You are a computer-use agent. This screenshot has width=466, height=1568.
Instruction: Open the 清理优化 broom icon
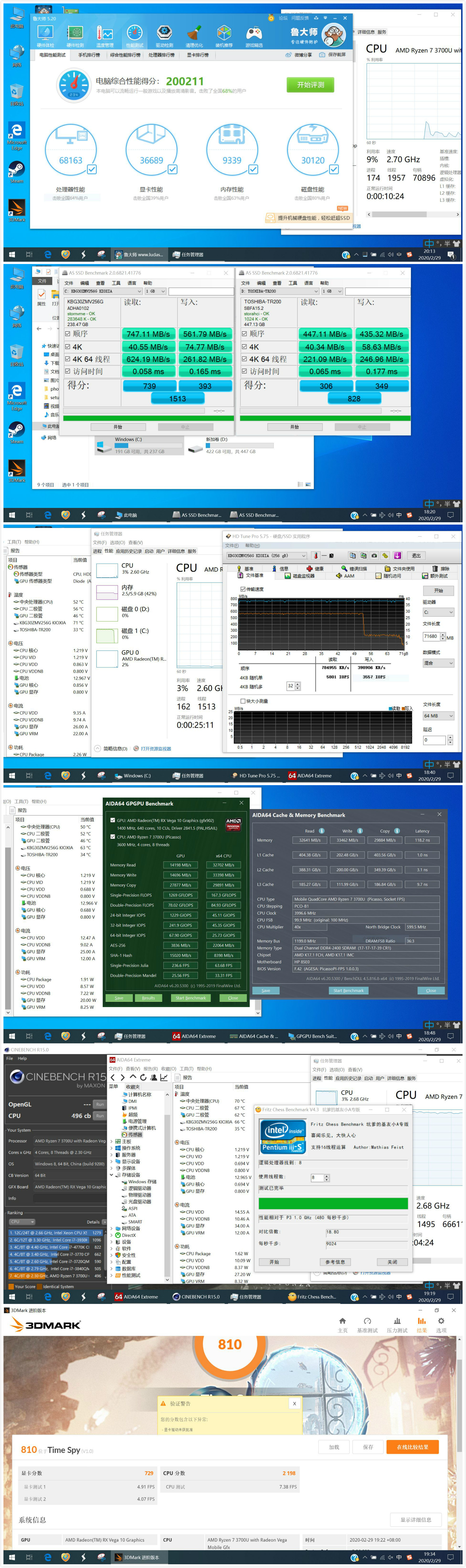[194, 36]
